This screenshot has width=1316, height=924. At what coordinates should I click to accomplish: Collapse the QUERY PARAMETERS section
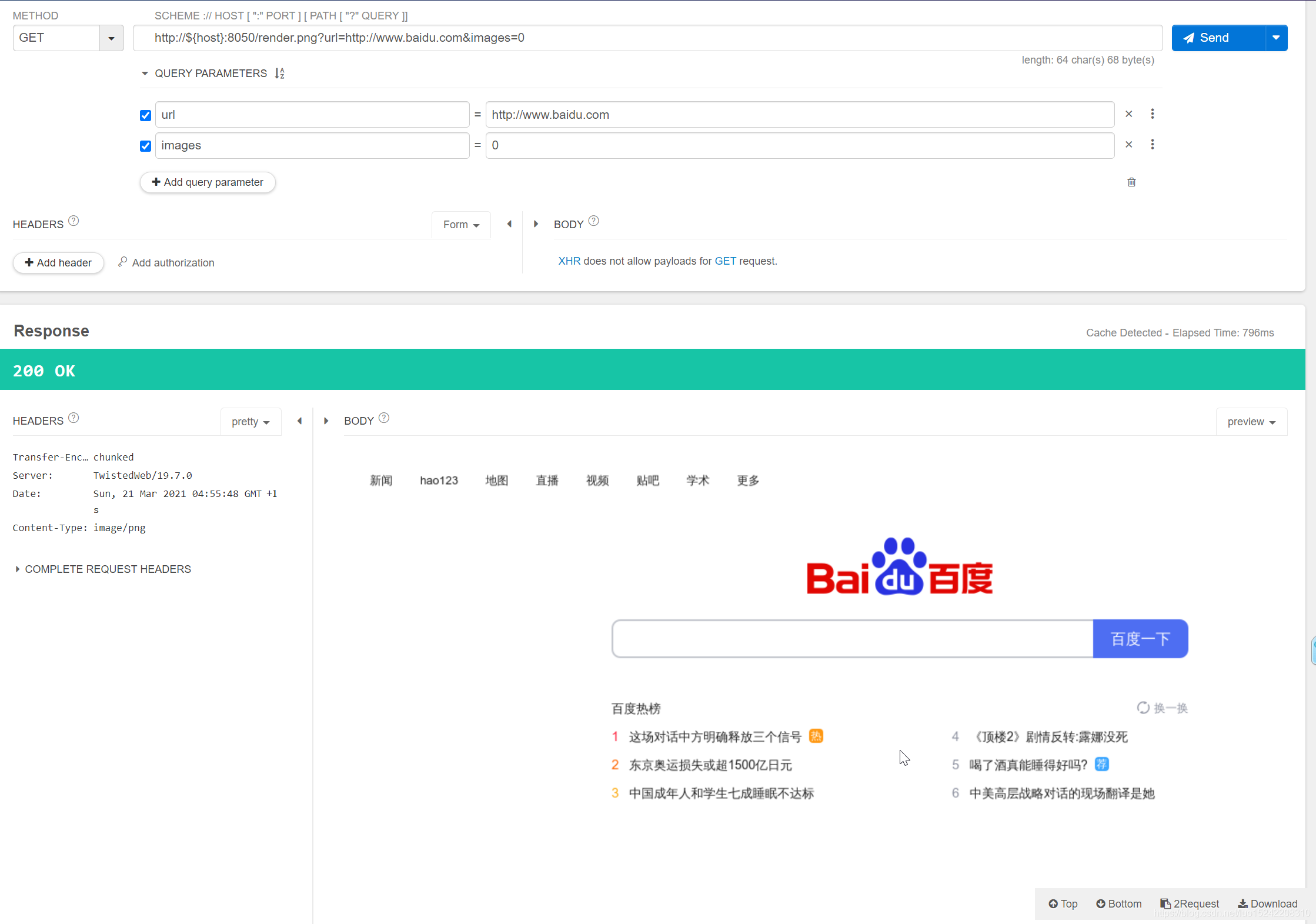[x=145, y=73]
